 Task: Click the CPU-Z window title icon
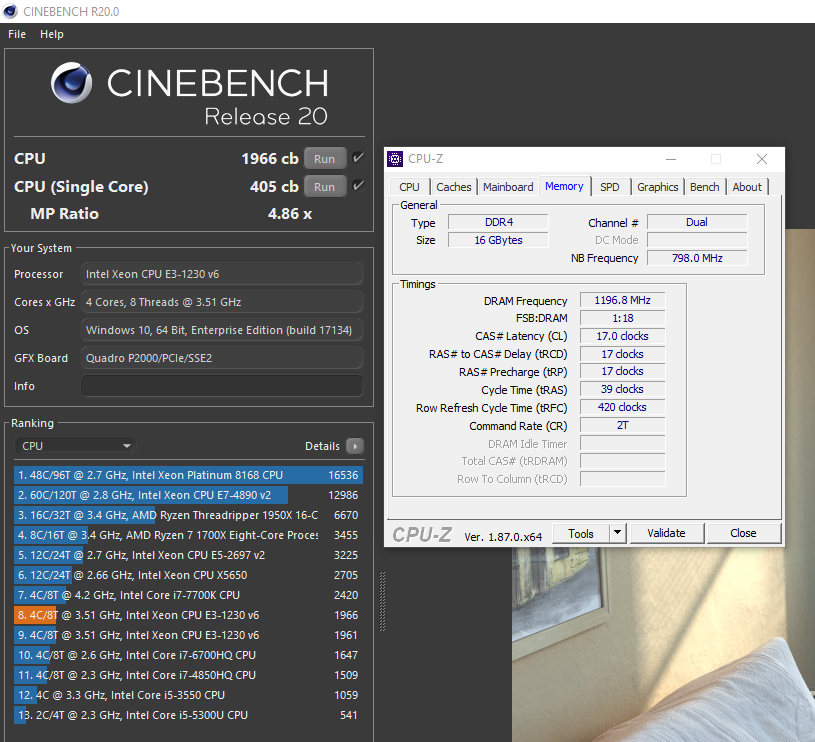395,159
